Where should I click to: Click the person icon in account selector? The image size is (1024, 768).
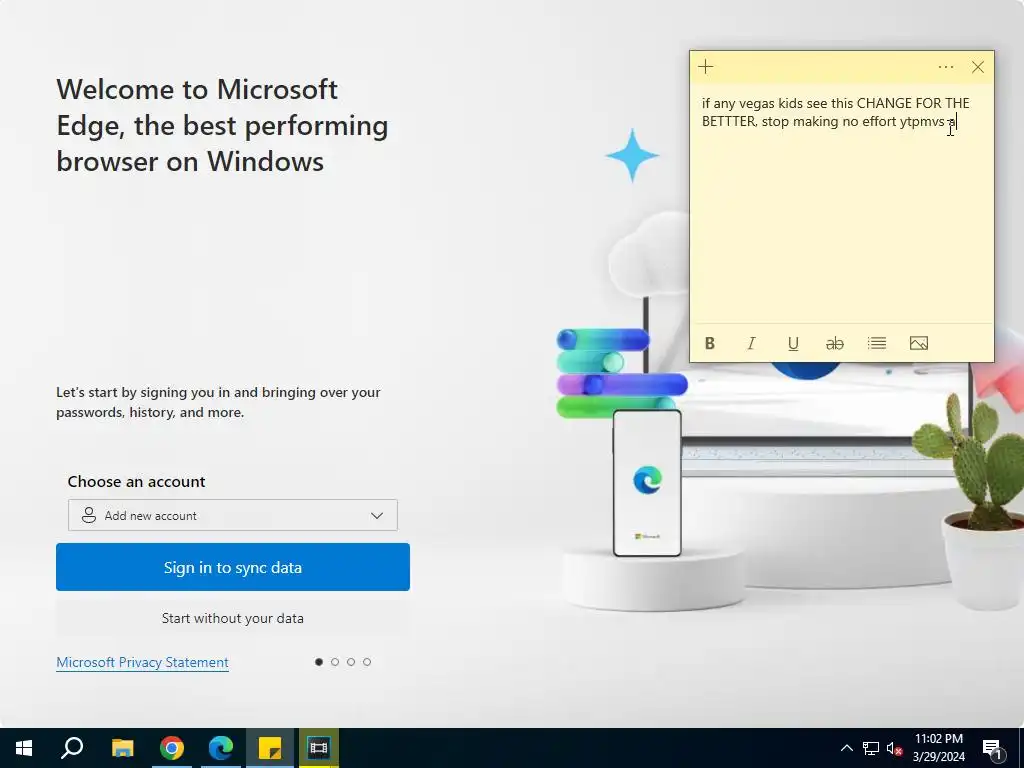click(x=89, y=515)
